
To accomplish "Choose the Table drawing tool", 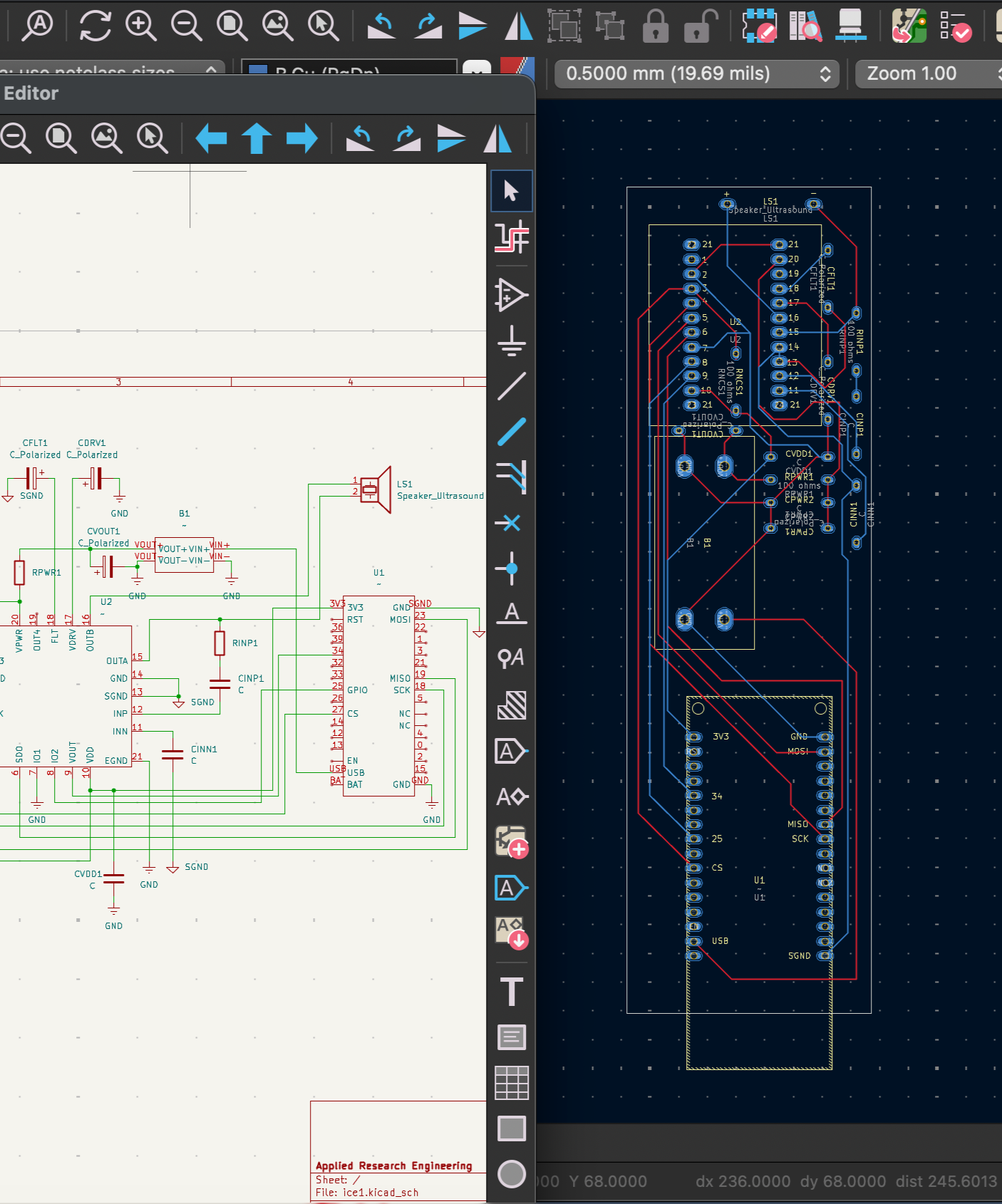I will (512, 1083).
